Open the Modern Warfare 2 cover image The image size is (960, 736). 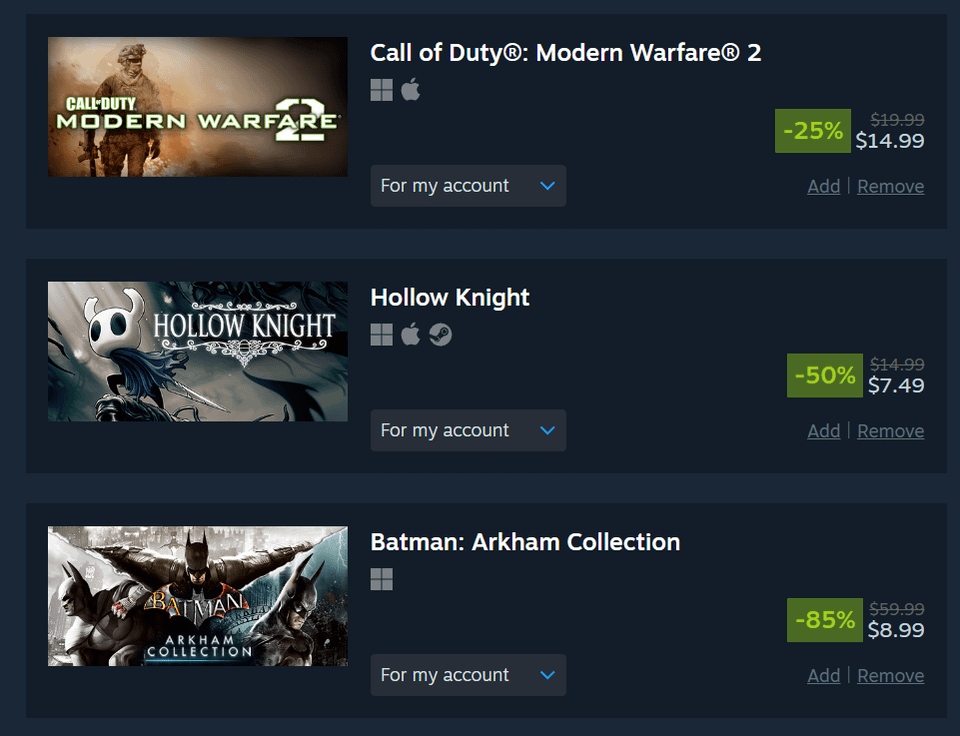coord(198,107)
